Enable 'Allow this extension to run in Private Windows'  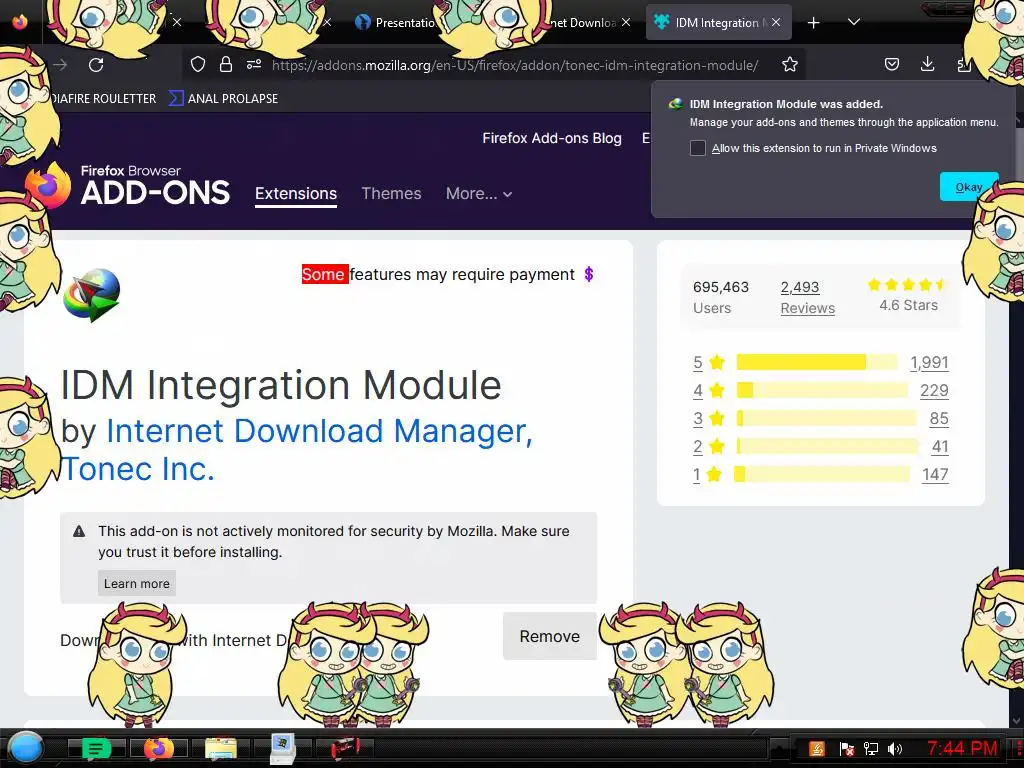[697, 148]
